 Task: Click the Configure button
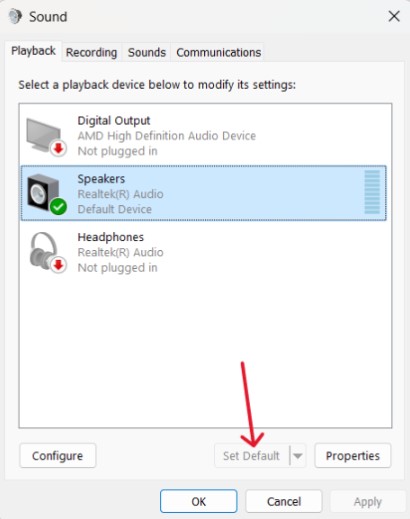click(x=57, y=455)
